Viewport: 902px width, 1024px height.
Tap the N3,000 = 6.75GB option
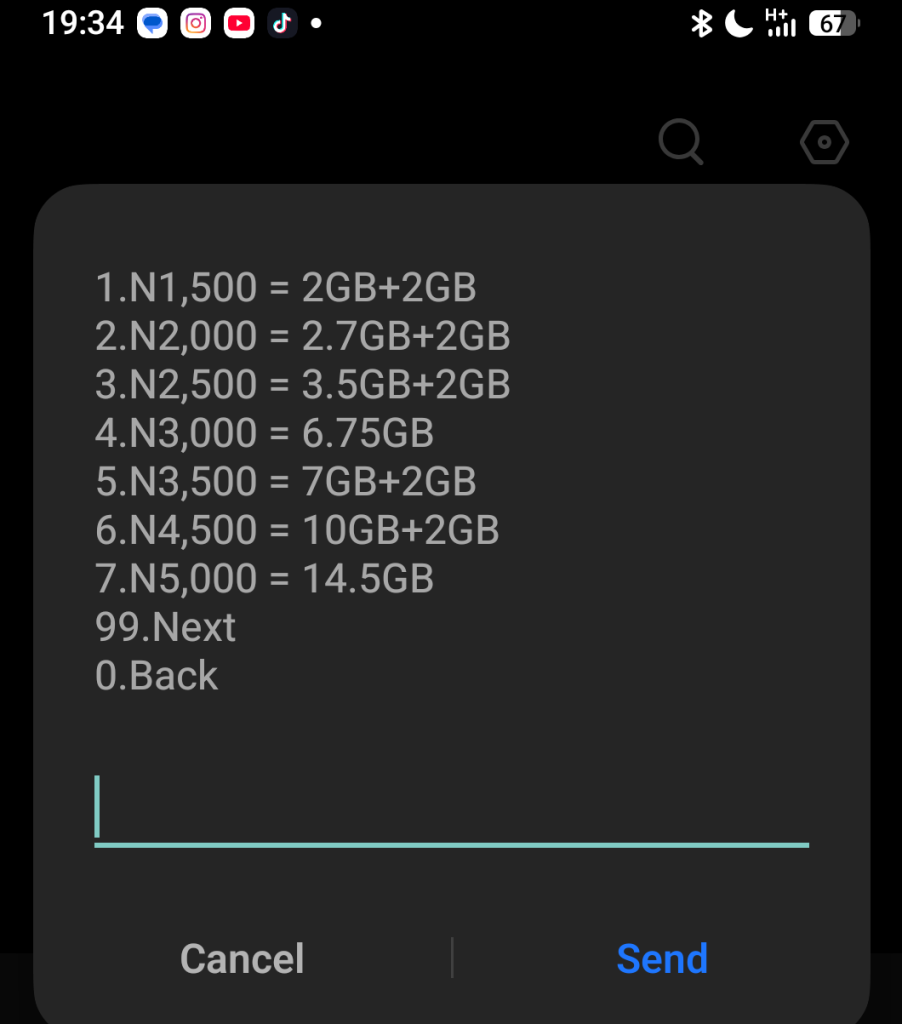[264, 433]
